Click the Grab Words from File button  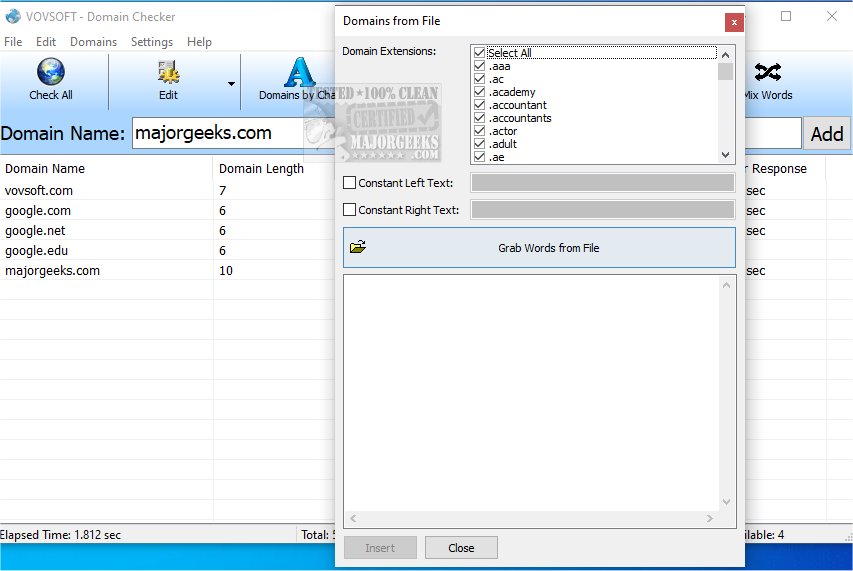pos(539,247)
